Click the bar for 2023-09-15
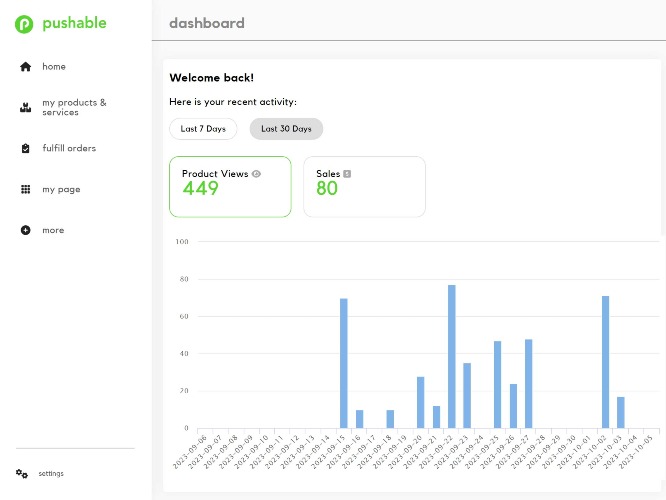Screen dimensions: 666x500 click(x=344, y=363)
